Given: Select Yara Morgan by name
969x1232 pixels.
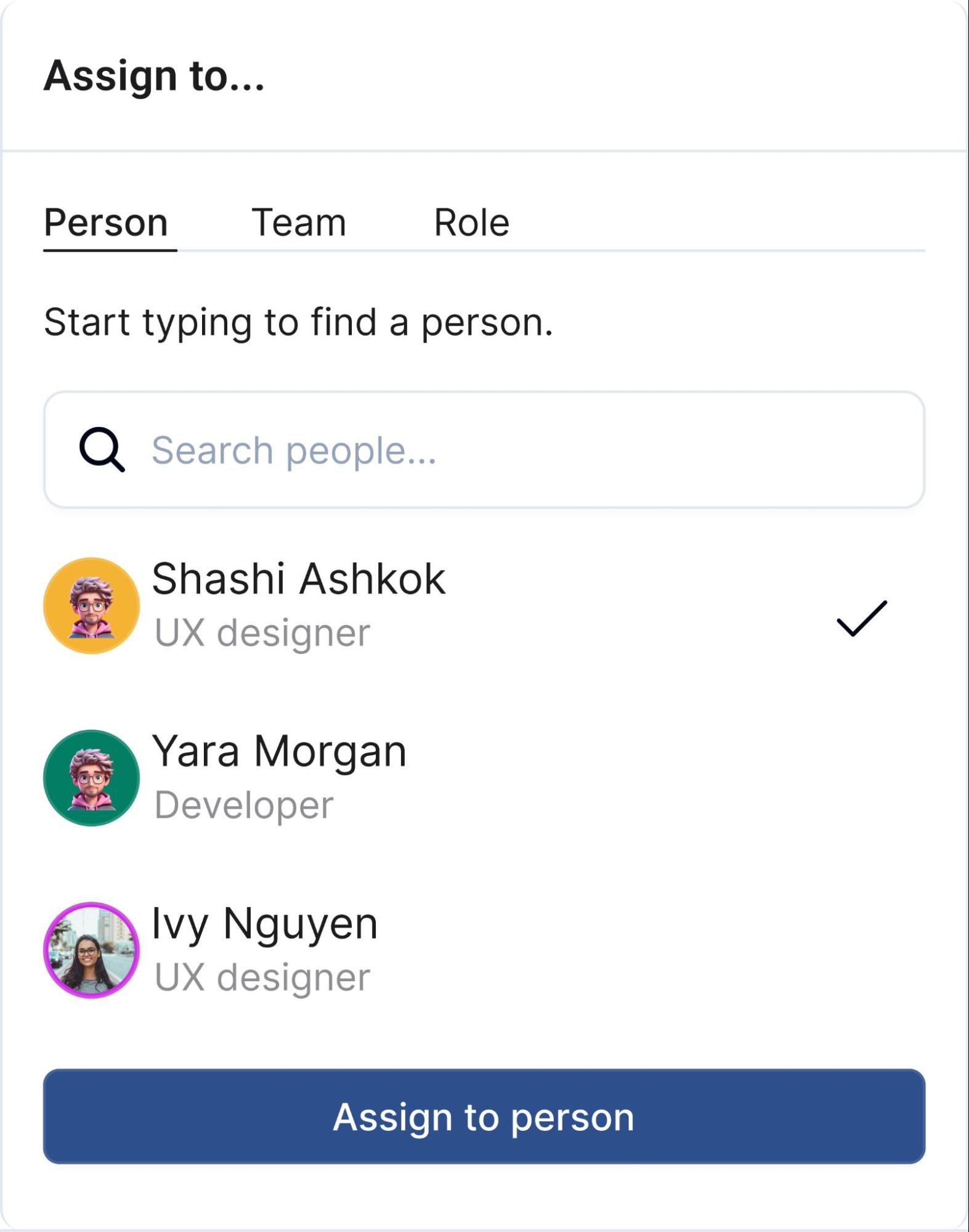Looking at the screenshot, I should click(x=279, y=751).
